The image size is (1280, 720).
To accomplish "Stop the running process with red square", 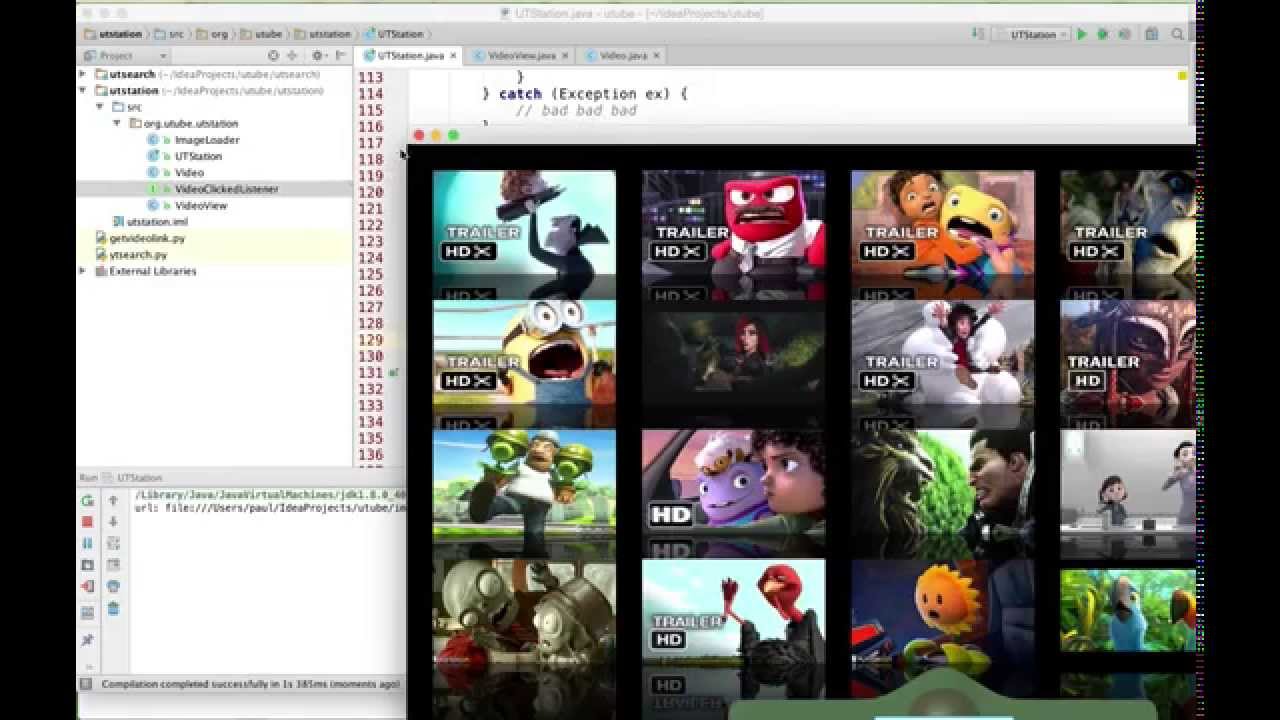I will 87,522.
